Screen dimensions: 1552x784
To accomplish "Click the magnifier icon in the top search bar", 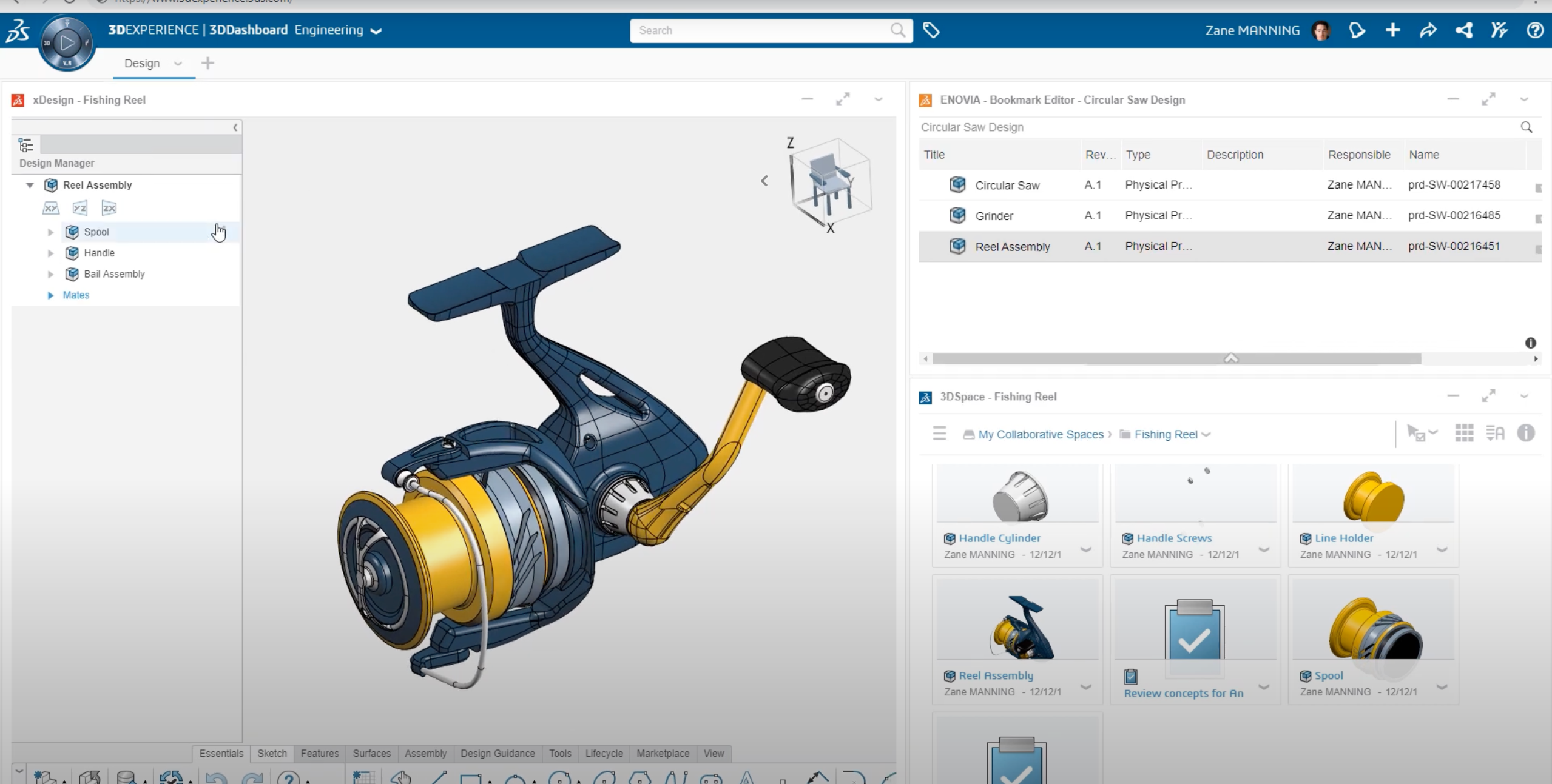I will click(897, 30).
